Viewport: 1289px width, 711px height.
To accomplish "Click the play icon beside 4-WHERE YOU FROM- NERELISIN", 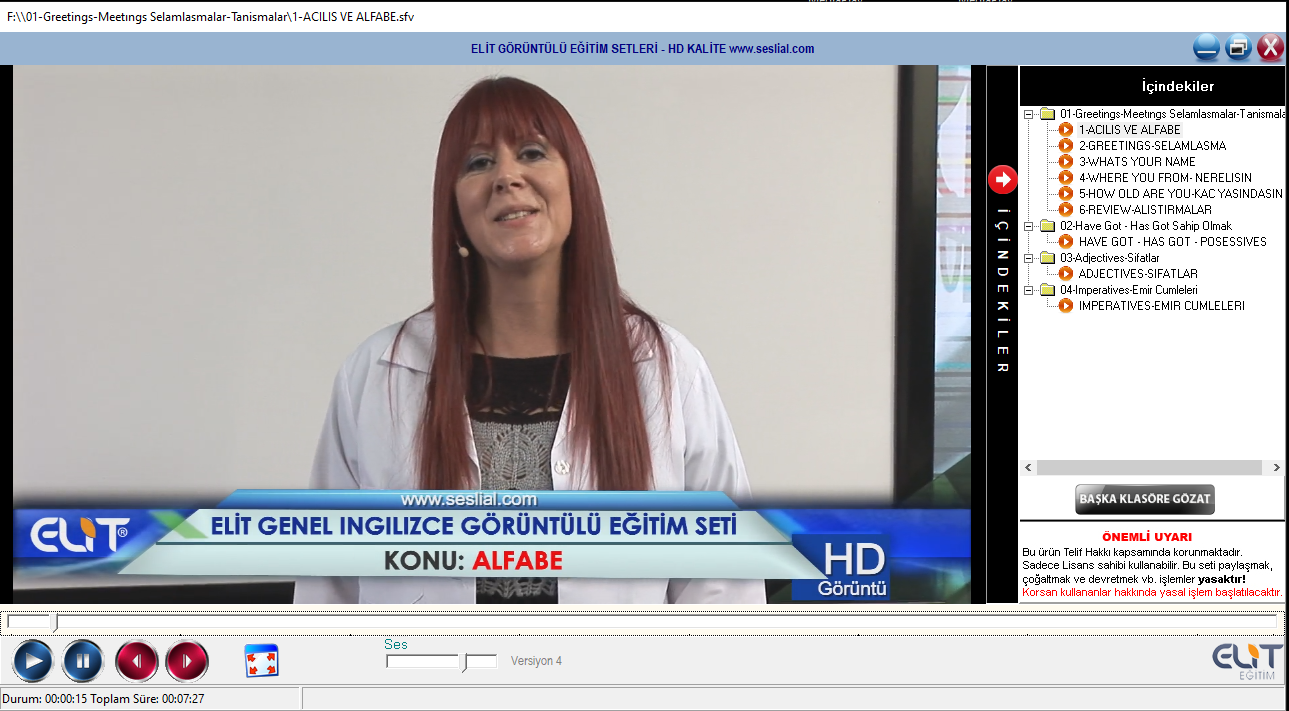I will click(x=1066, y=178).
